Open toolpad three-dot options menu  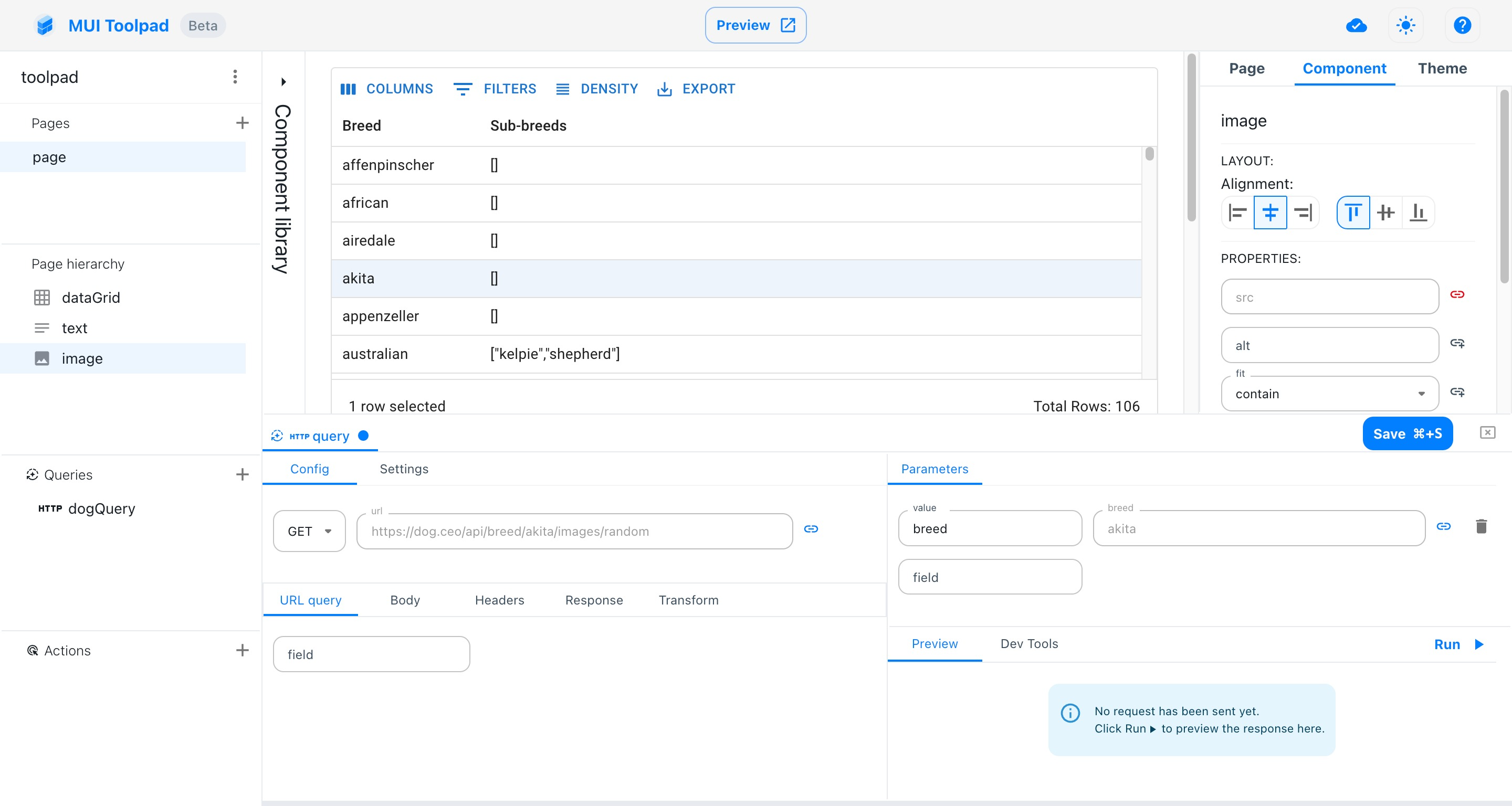235,77
